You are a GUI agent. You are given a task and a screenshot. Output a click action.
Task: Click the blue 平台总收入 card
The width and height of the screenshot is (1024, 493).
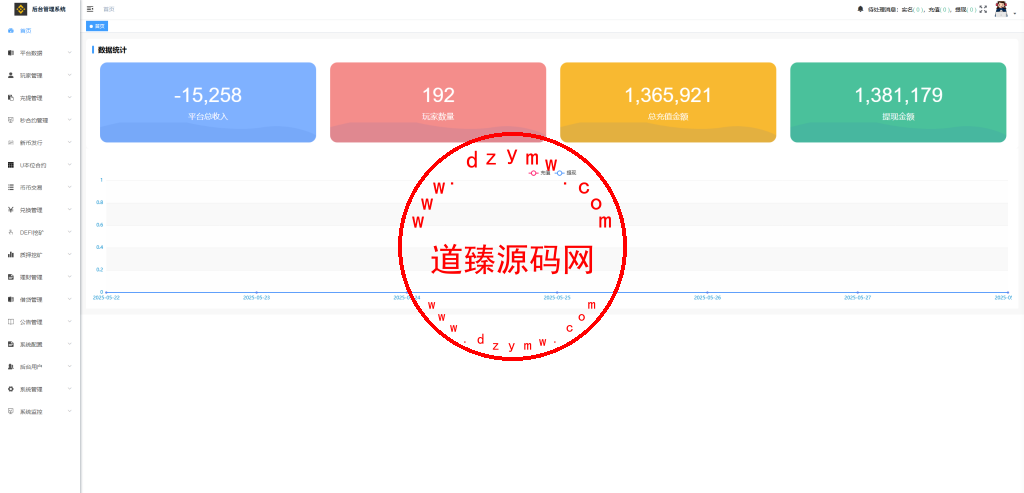point(208,103)
